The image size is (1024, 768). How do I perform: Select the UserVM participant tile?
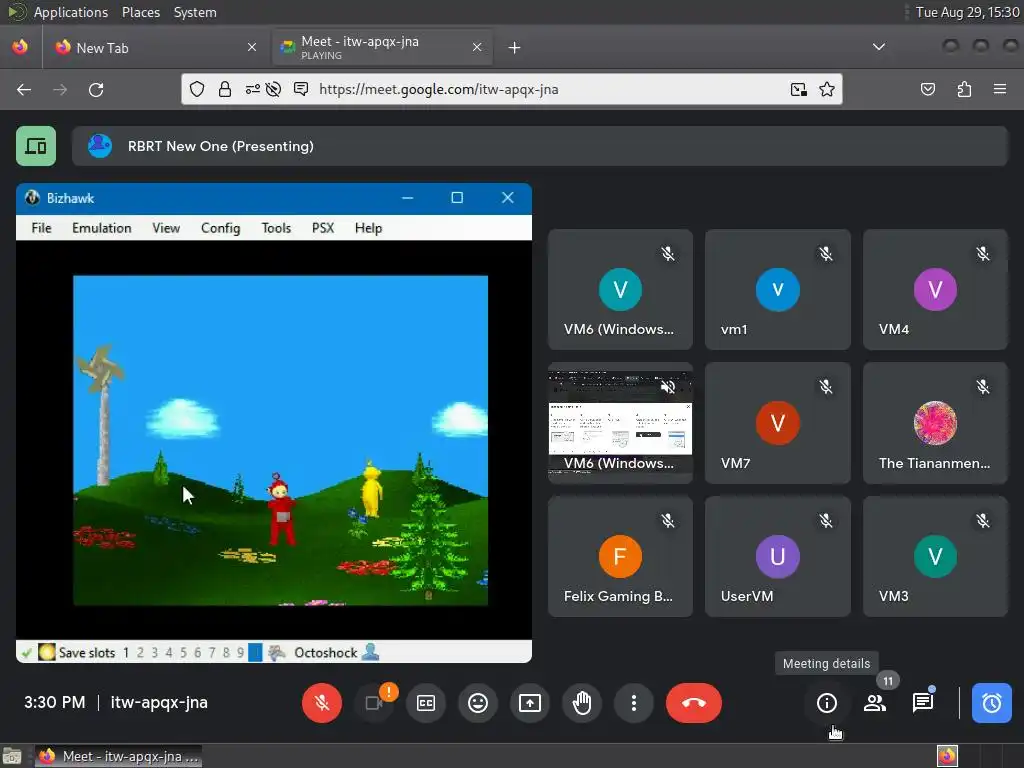778,556
